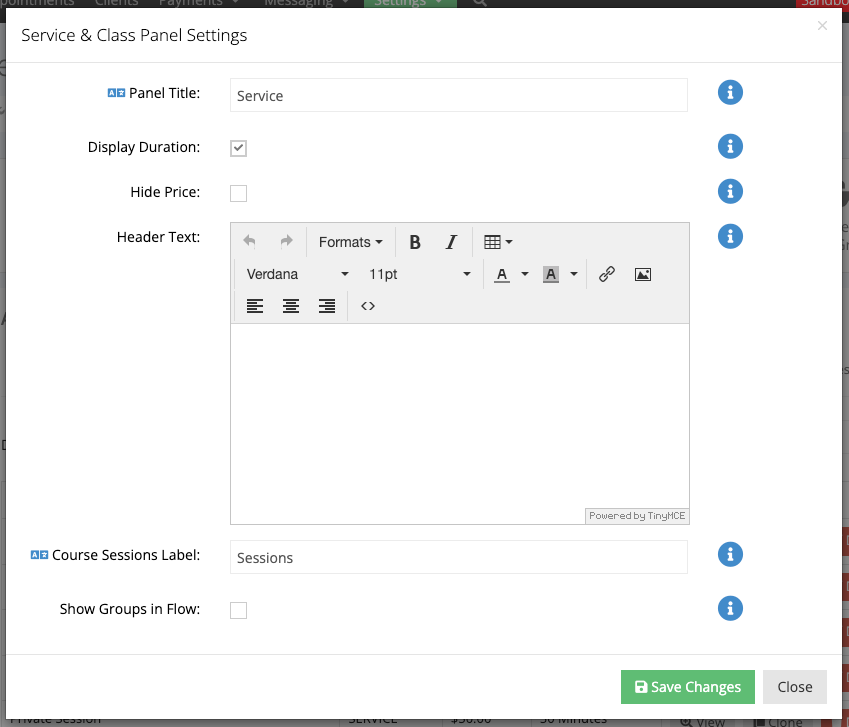Apply the background color button
The width and height of the screenshot is (849, 727).
click(551, 274)
